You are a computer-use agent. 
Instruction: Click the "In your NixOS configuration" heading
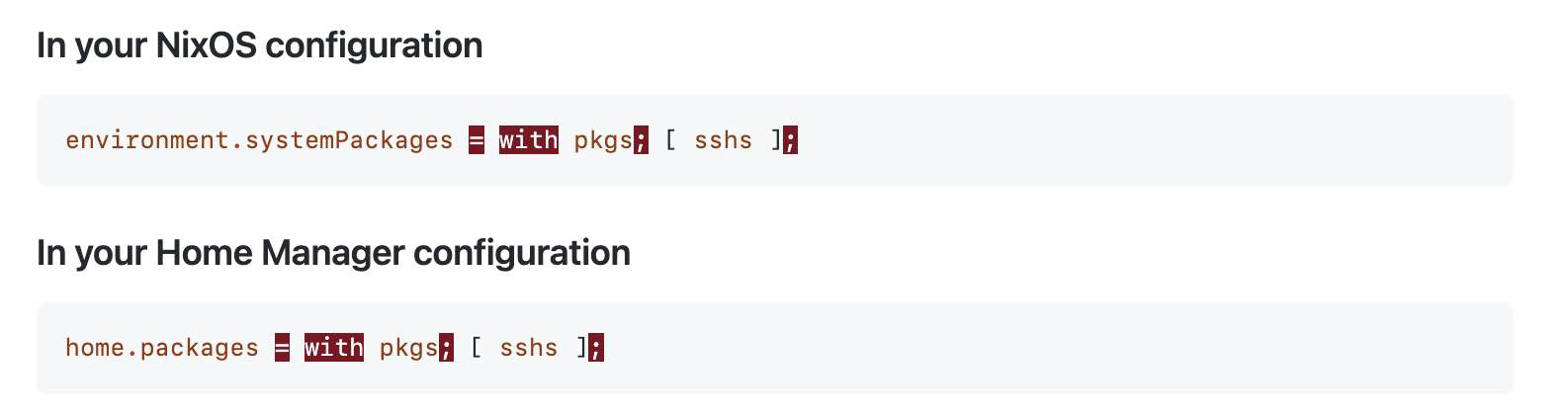pyautogui.click(x=259, y=45)
